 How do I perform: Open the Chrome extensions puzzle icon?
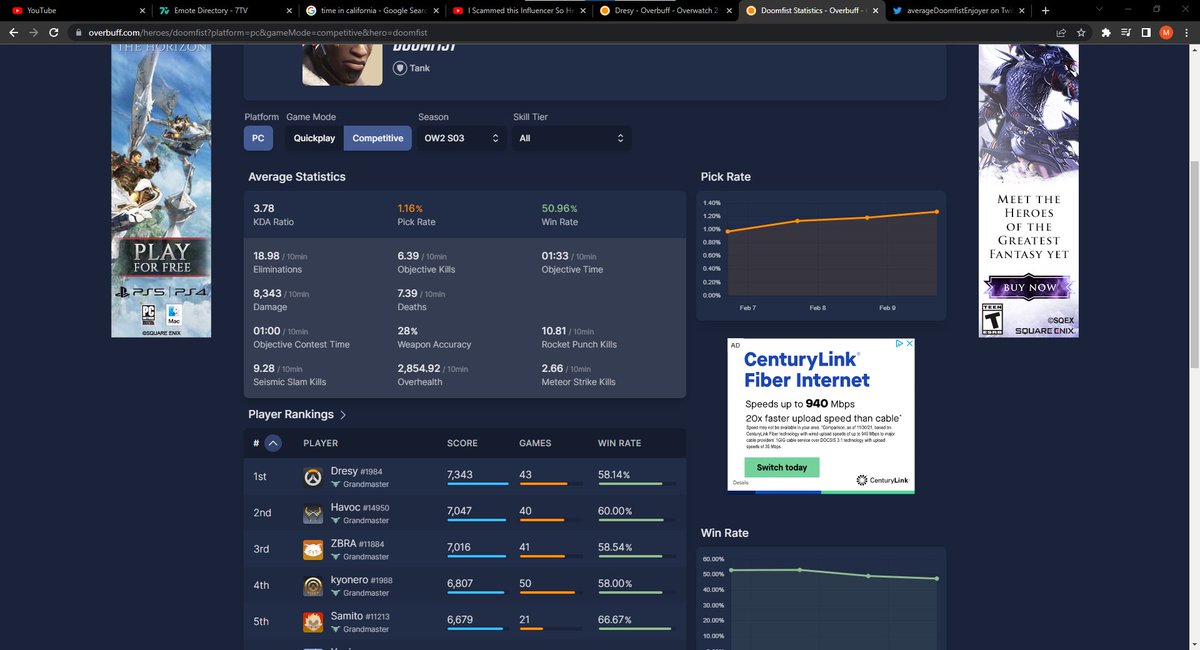click(1108, 32)
